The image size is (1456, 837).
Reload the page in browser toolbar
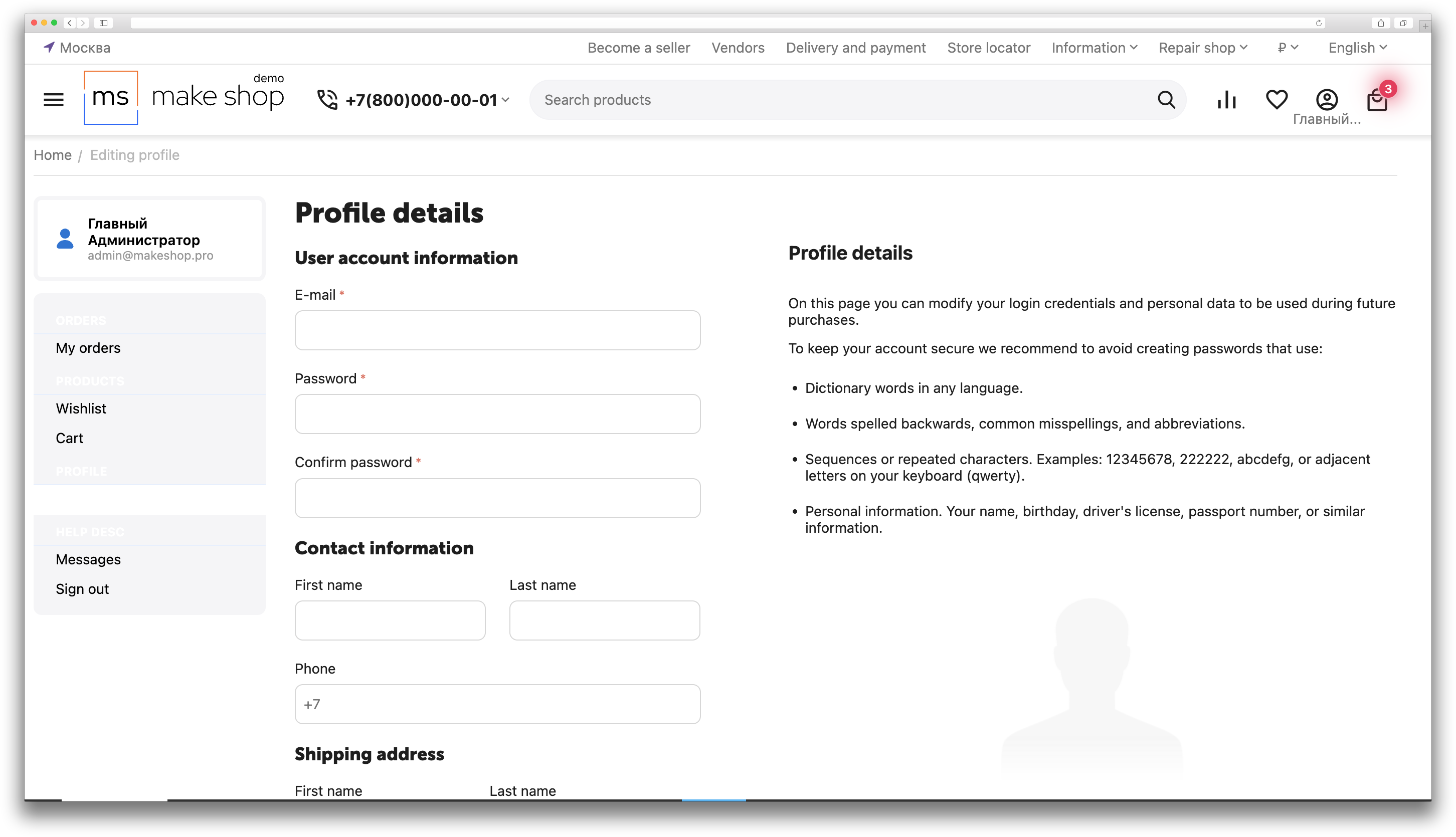[1319, 23]
